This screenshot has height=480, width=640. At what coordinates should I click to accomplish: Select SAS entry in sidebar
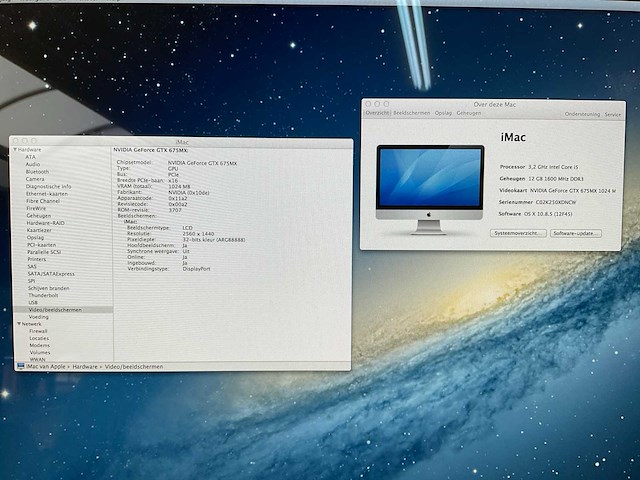32,266
